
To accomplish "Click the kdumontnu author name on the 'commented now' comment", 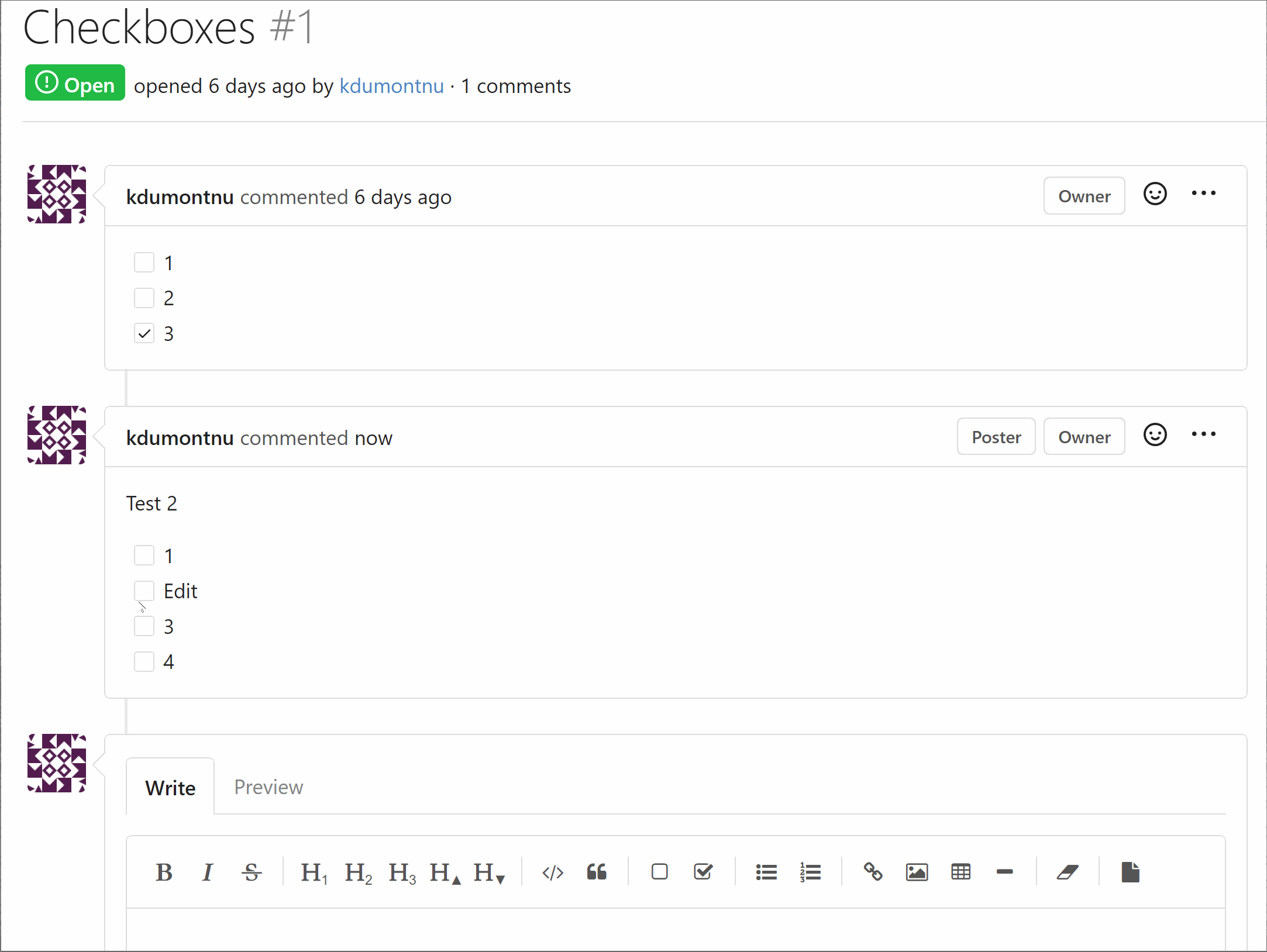I will 180,438.
